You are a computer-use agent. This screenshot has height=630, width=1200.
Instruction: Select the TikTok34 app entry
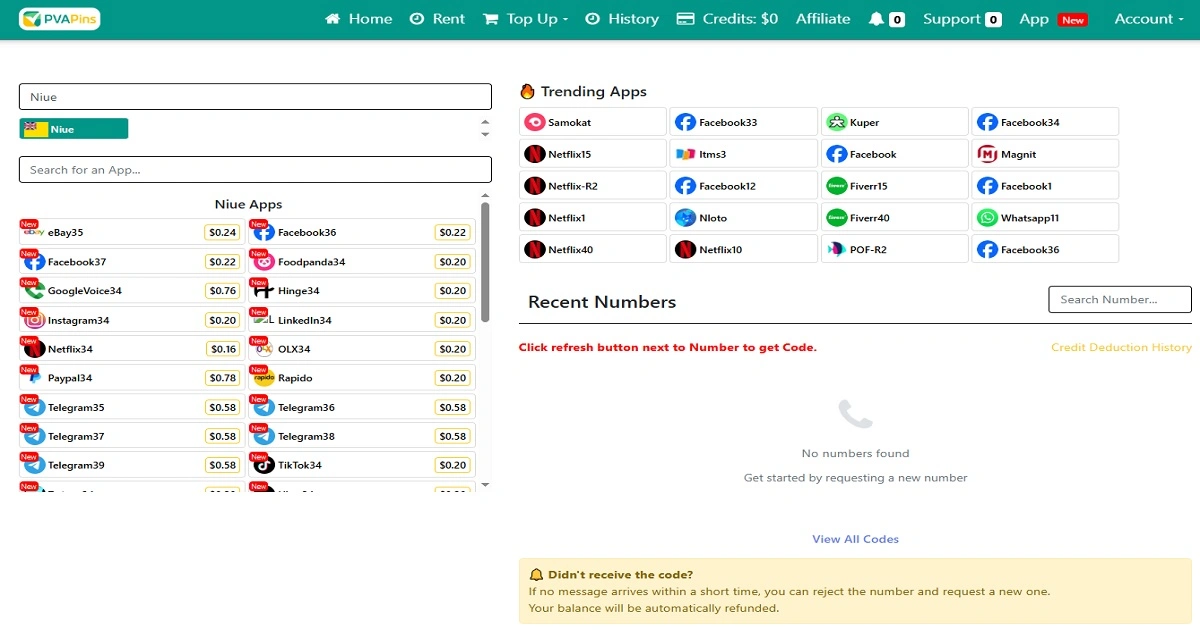click(x=362, y=465)
